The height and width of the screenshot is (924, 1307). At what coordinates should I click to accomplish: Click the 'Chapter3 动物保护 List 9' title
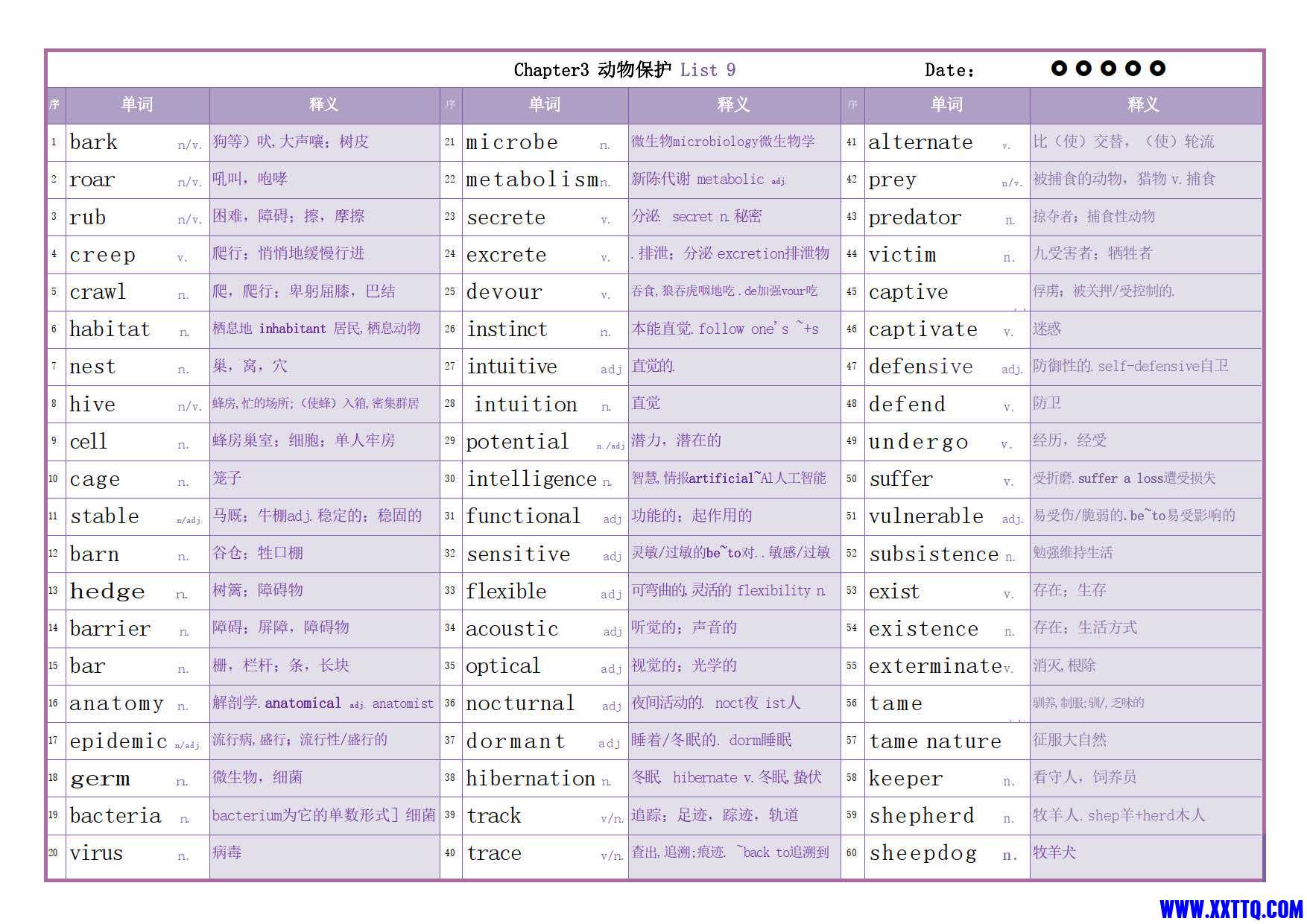click(x=624, y=70)
